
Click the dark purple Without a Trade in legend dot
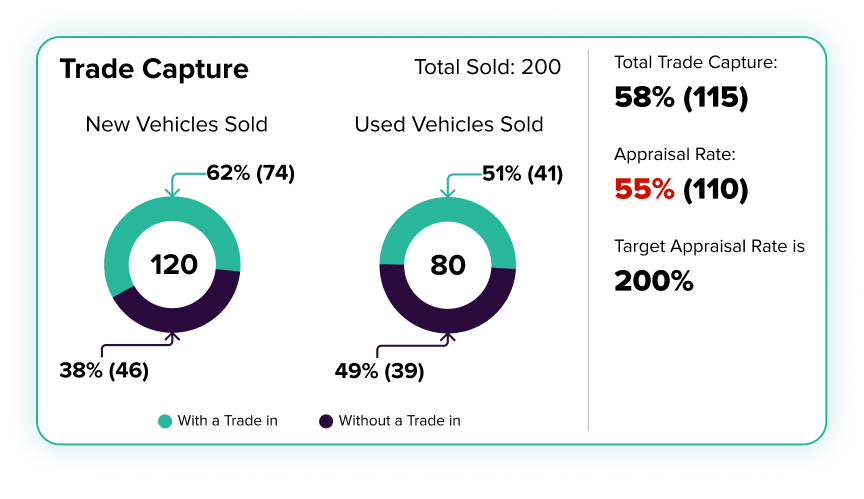(326, 421)
